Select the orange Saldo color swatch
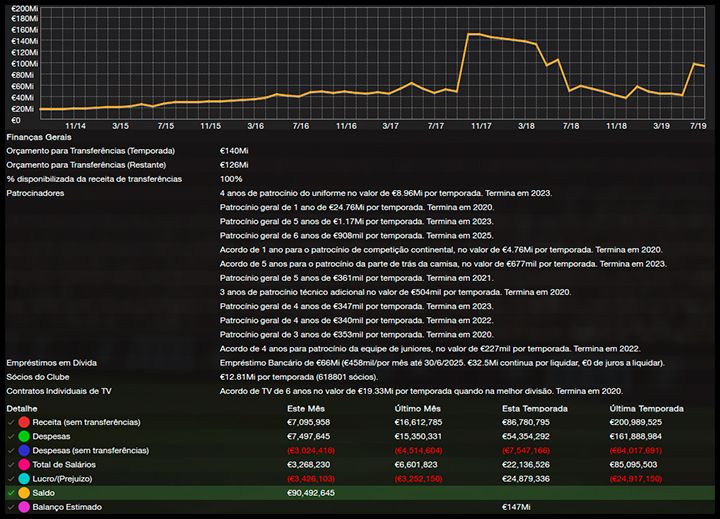This screenshot has height=519, width=720. [24, 493]
